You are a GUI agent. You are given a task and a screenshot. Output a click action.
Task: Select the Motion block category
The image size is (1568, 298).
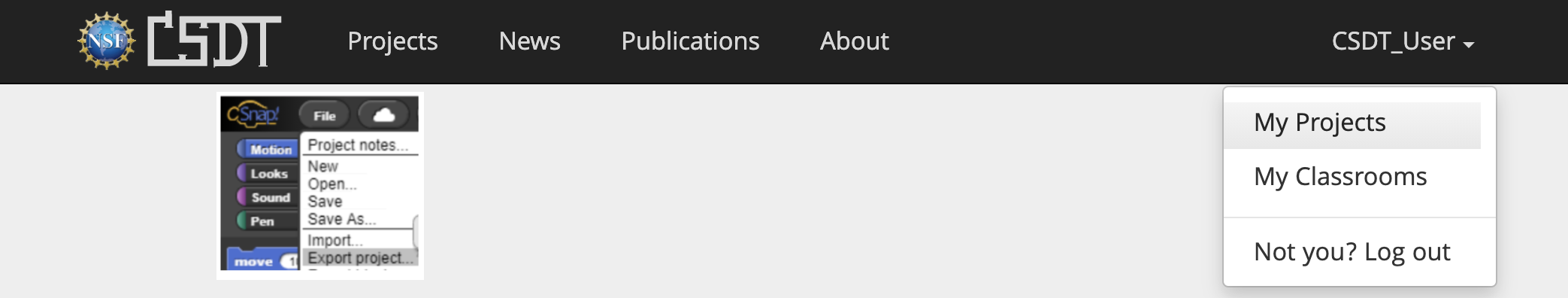click(267, 150)
